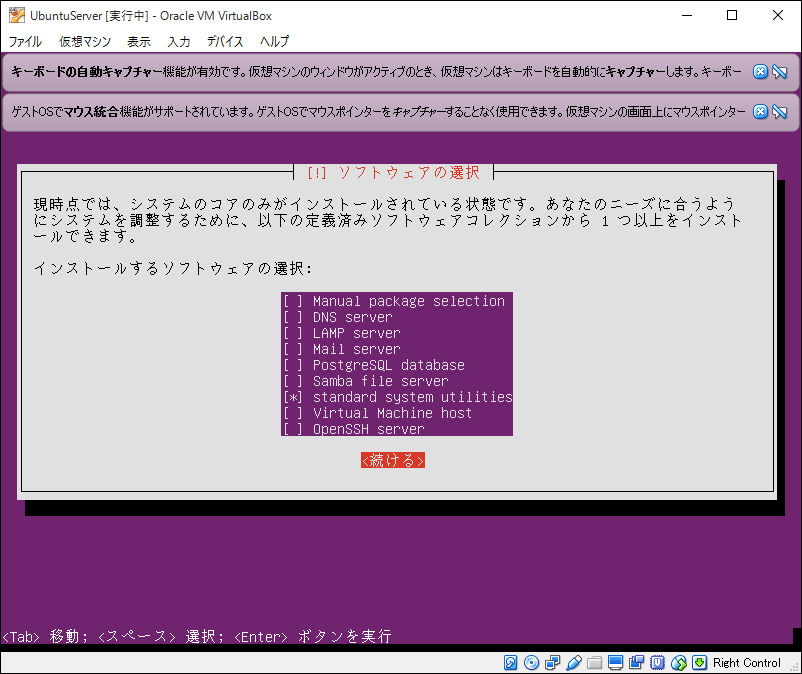
Task: Open the network adapter status icon
Action: pos(553,663)
